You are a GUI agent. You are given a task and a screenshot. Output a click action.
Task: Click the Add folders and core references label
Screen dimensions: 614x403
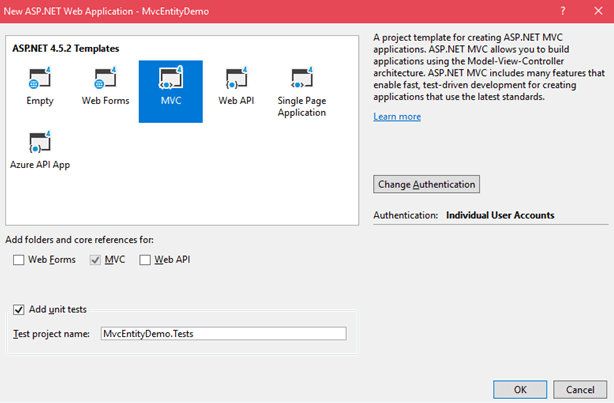coord(79,240)
